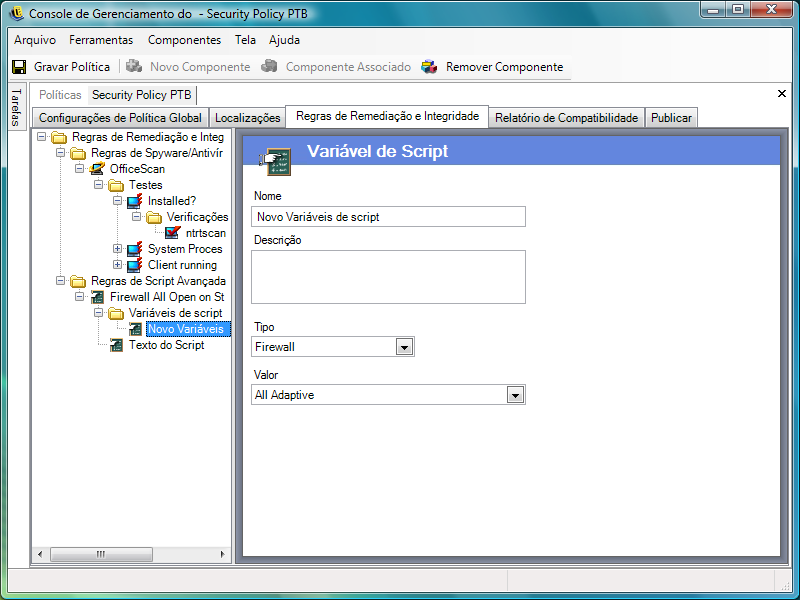The height and width of the screenshot is (600, 800).
Task: Click the Variável de Script header icon
Action: point(276,161)
